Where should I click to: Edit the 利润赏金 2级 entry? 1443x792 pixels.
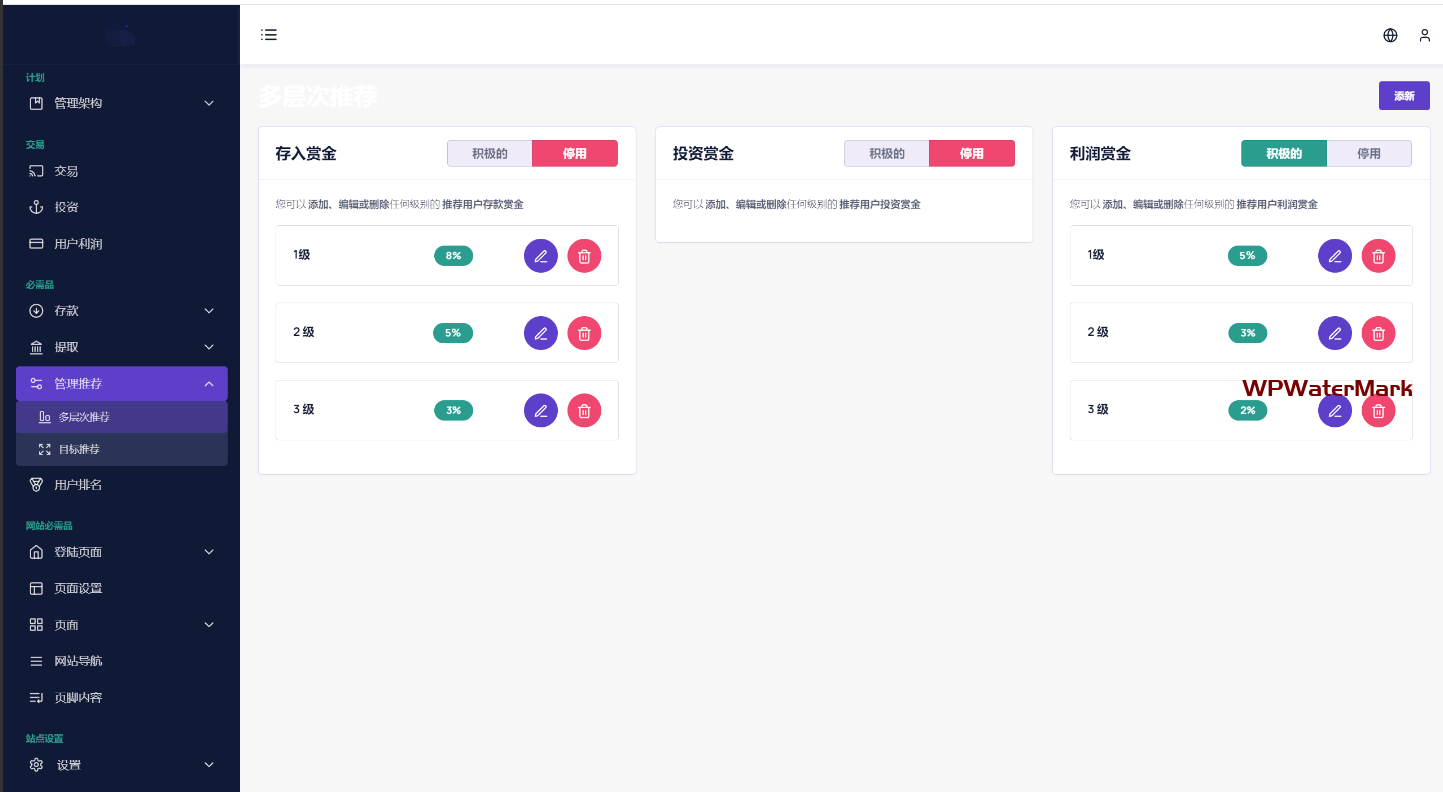tap(1334, 333)
